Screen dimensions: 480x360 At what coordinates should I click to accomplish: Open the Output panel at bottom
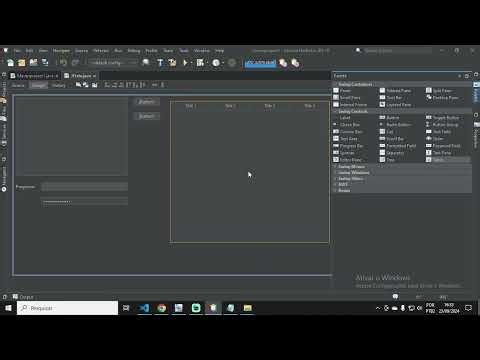point(23,297)
